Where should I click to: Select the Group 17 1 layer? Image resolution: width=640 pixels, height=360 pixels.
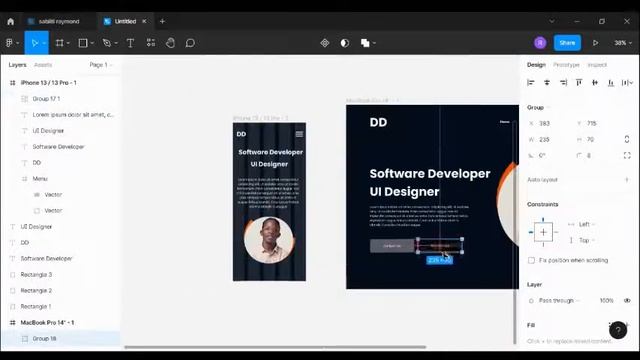point(61,99)
